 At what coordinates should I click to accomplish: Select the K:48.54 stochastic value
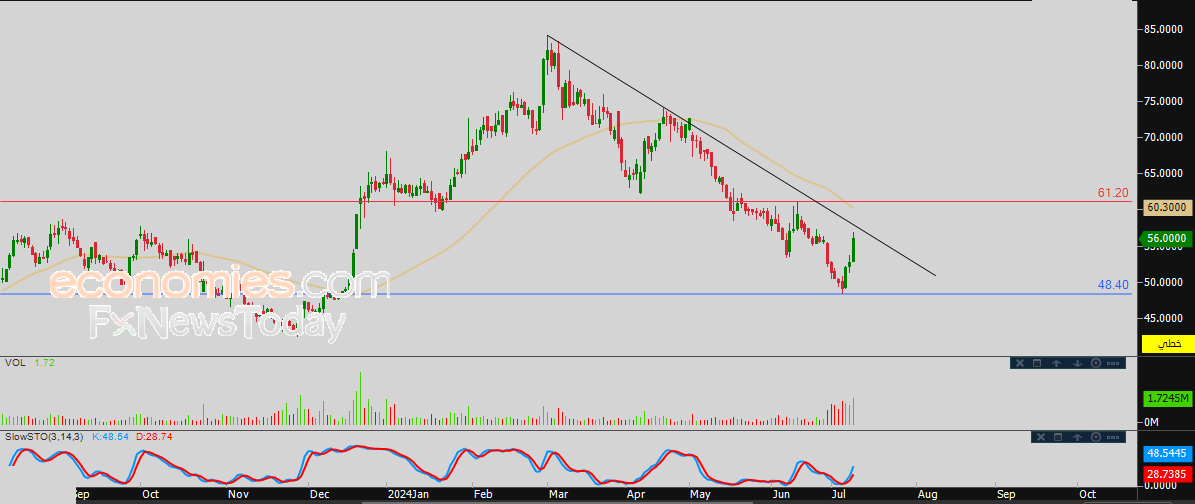pyautogui.click(x=110, y=437)
